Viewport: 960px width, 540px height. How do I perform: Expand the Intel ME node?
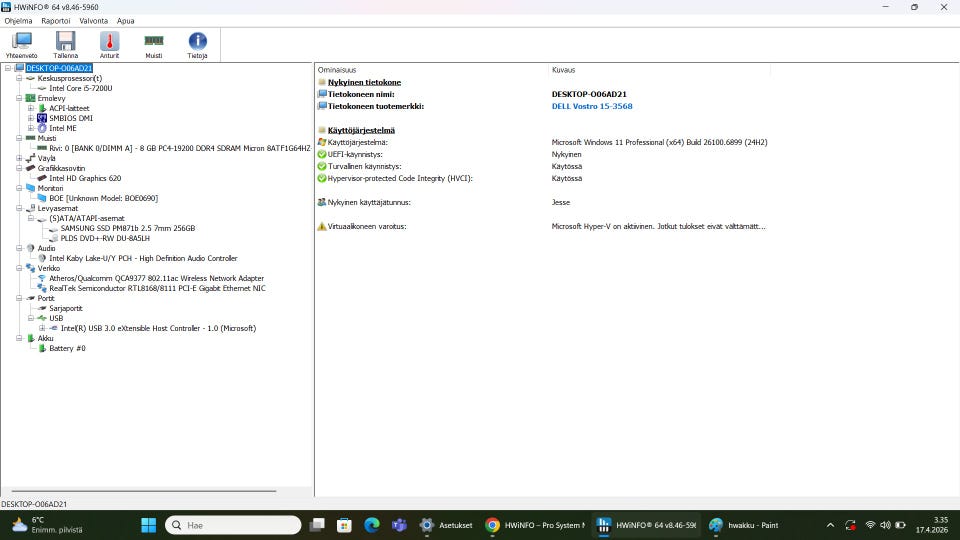pyautogui.click(x=31, y=128)
